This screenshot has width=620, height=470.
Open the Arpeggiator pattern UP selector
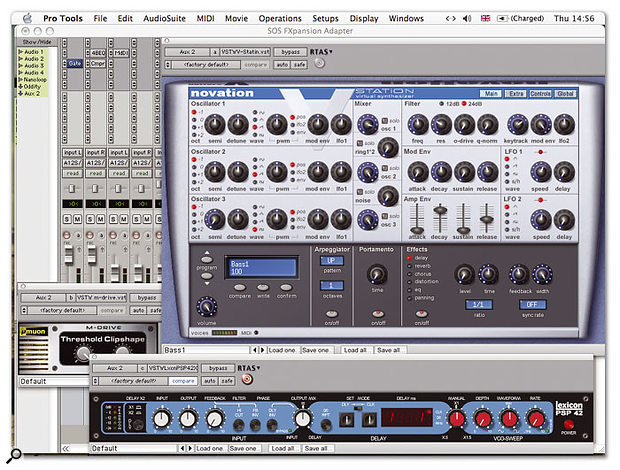331,261
